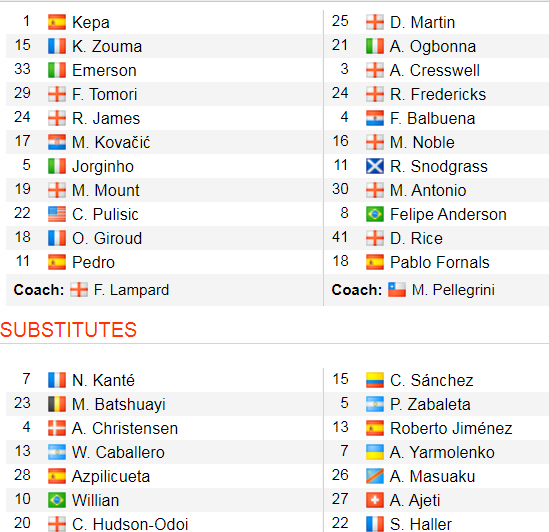The image size is (549, 532).
Task: Open K. Zouma player link
Action: coord(107,46)
